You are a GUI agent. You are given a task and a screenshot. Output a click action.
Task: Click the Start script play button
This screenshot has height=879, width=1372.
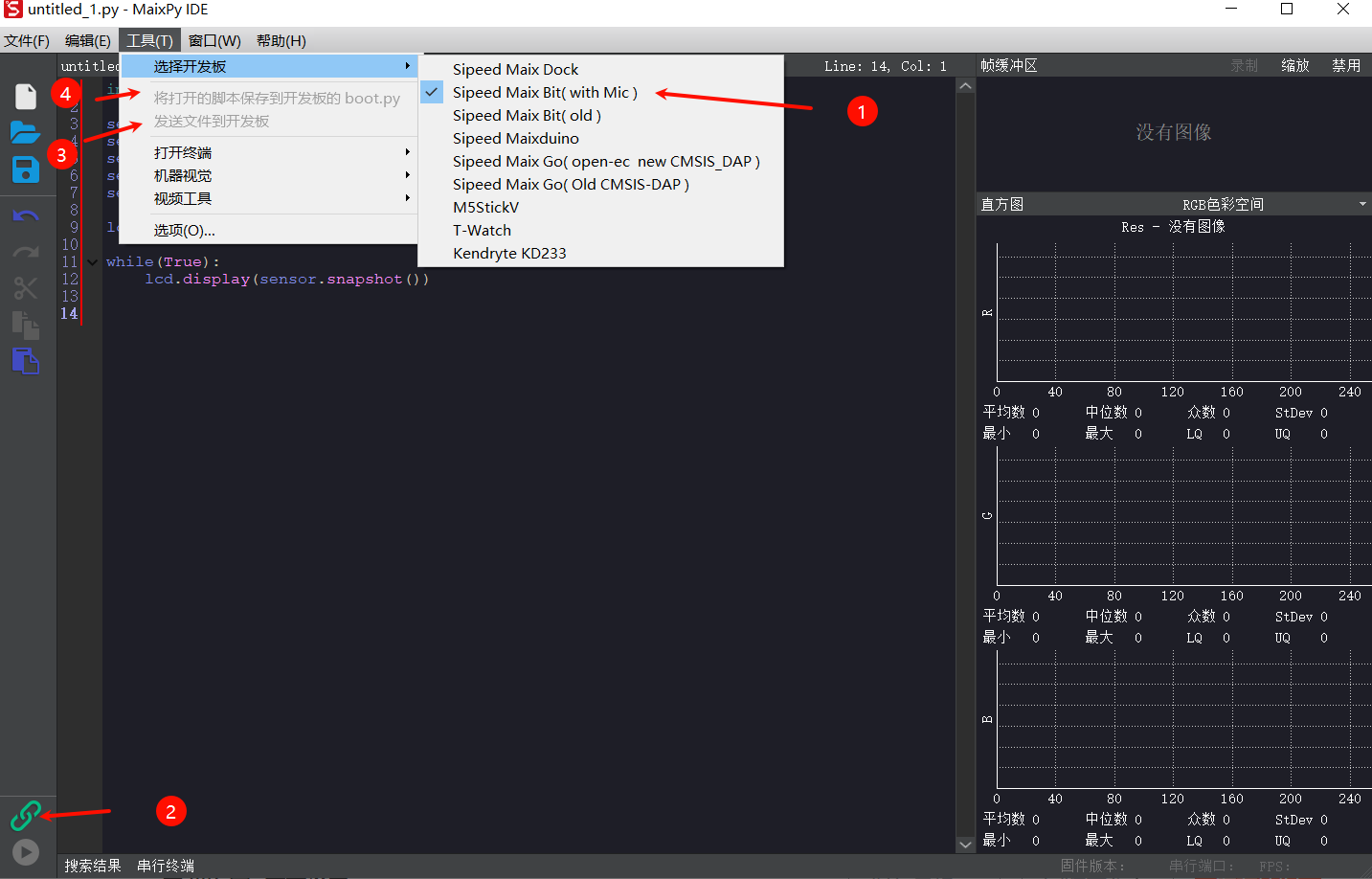tap(26, 852)
